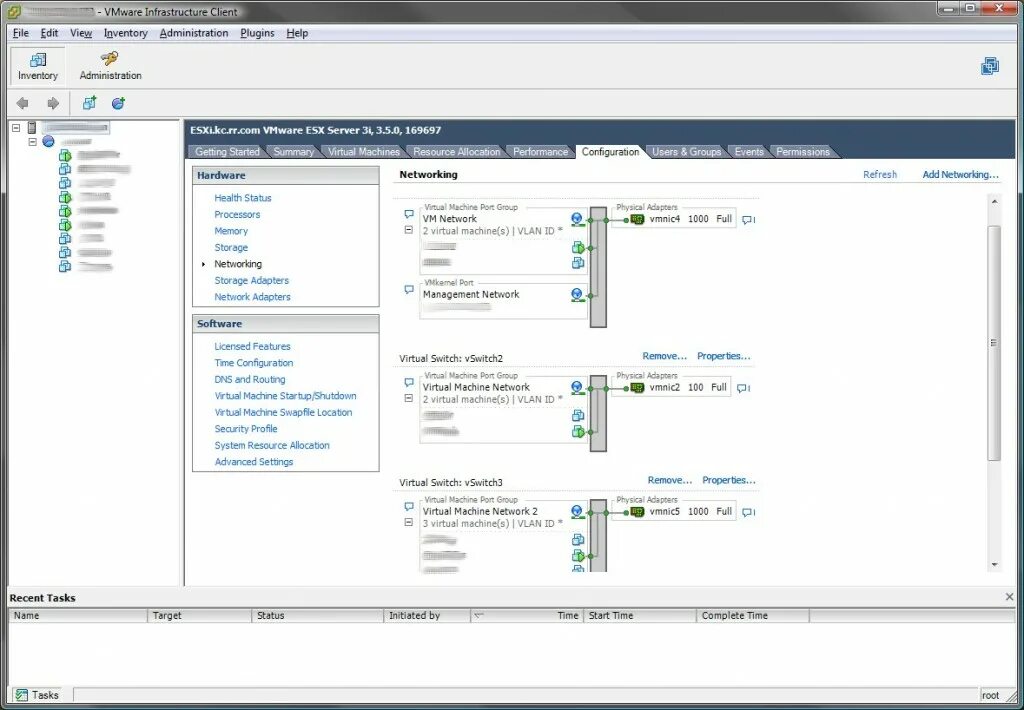The width and height of the screenshot is (1024, 710).
Task: Open the Edit menu
Action: point(50,33)
